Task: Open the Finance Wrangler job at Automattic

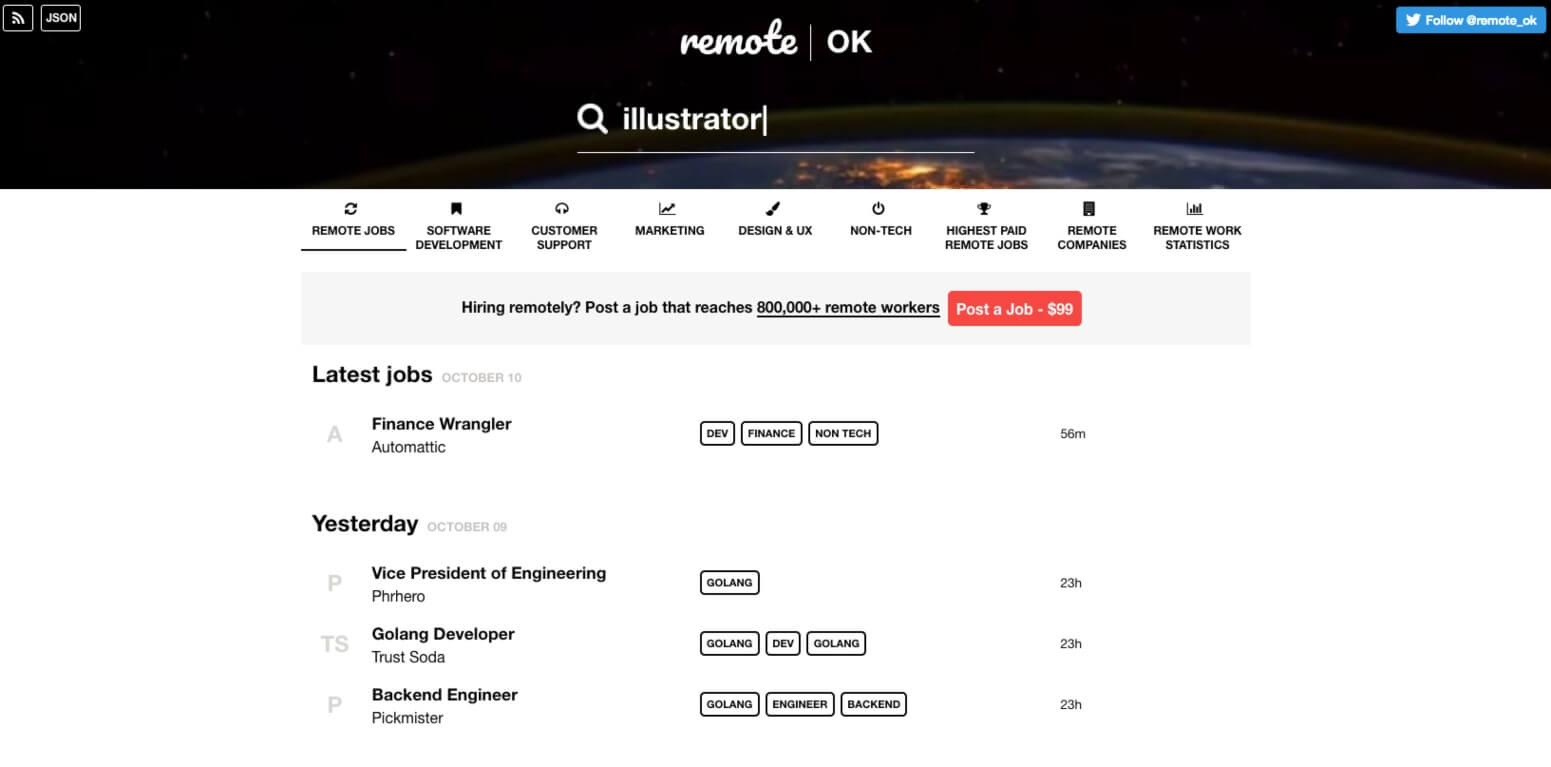Action: point(441,424)
